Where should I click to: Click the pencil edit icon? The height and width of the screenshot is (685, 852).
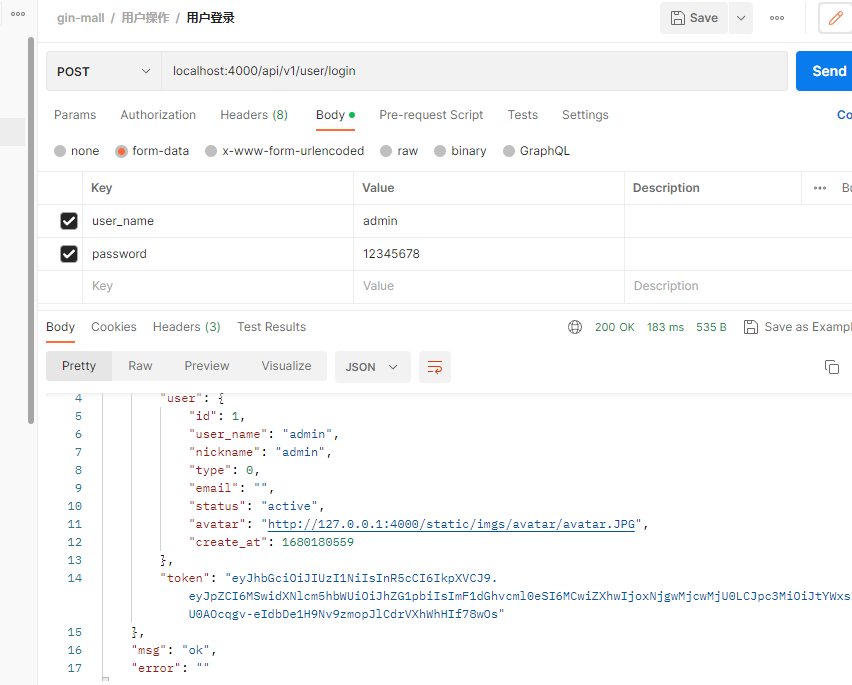coord(836,18)
